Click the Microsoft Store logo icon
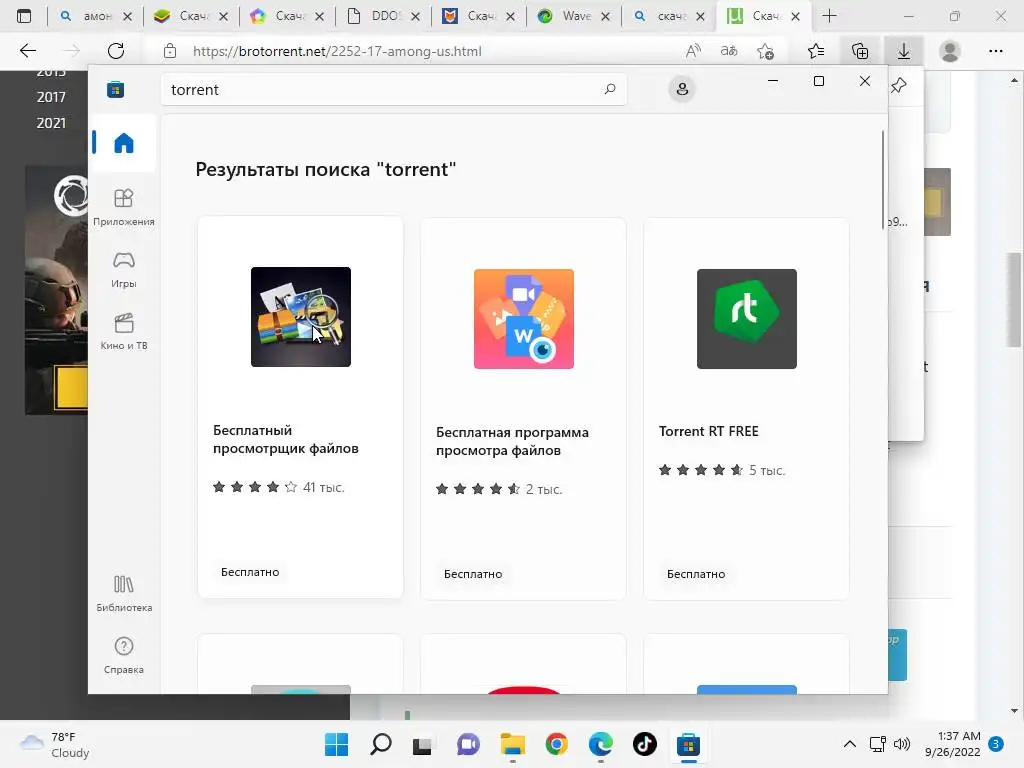The image size is (1024, 768). click(116, 89)
